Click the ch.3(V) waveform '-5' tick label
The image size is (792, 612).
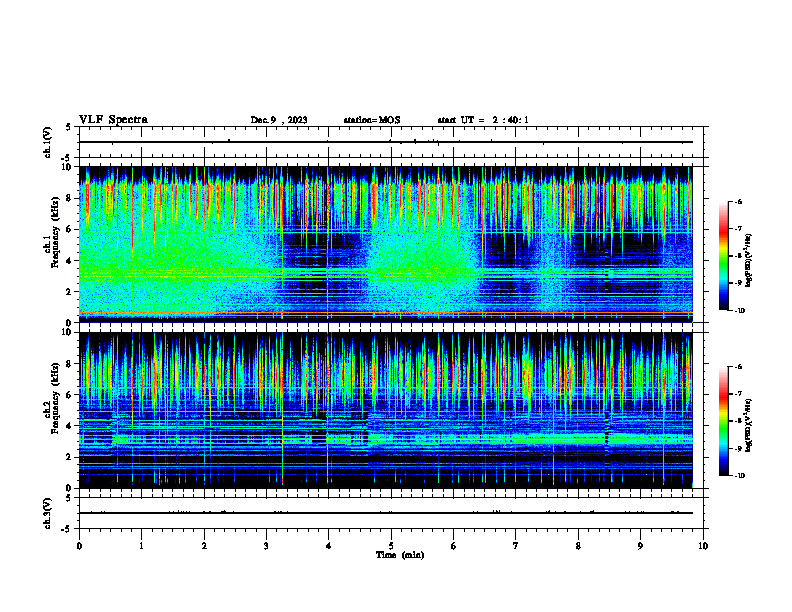click(x=67, y=529)
